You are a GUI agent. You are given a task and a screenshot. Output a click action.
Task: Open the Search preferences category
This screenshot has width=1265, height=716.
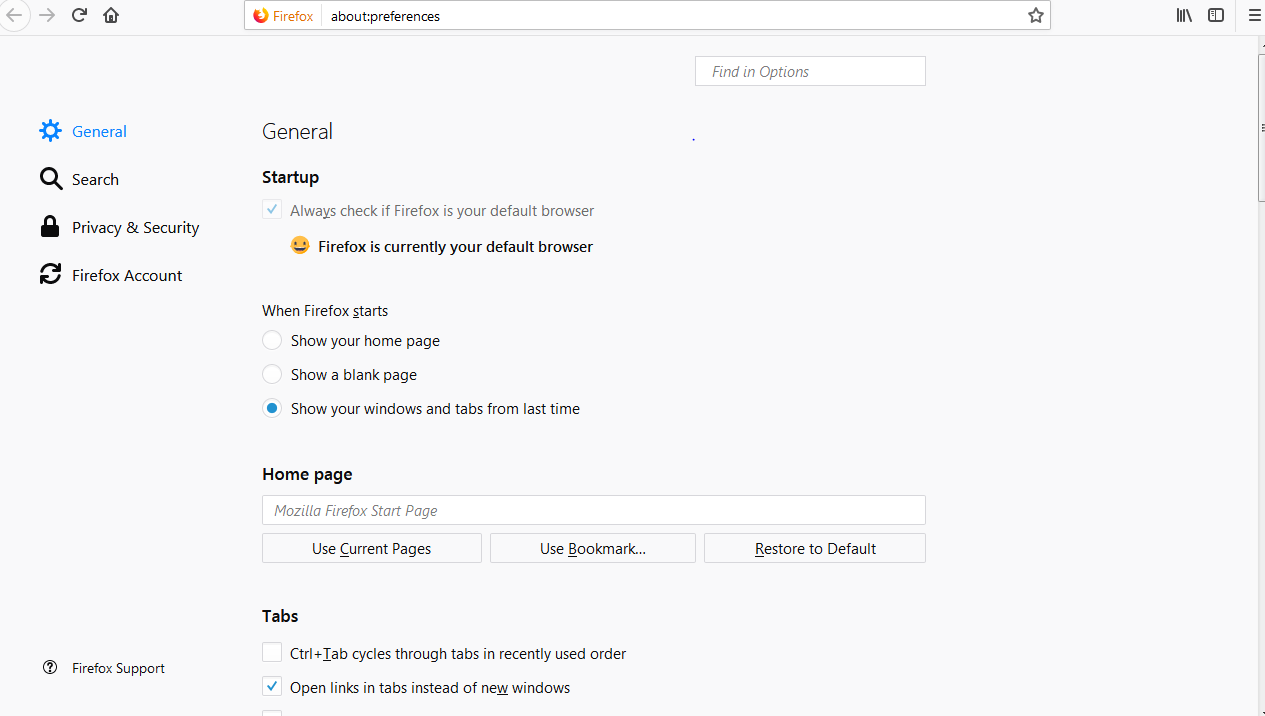click(95, 180)
